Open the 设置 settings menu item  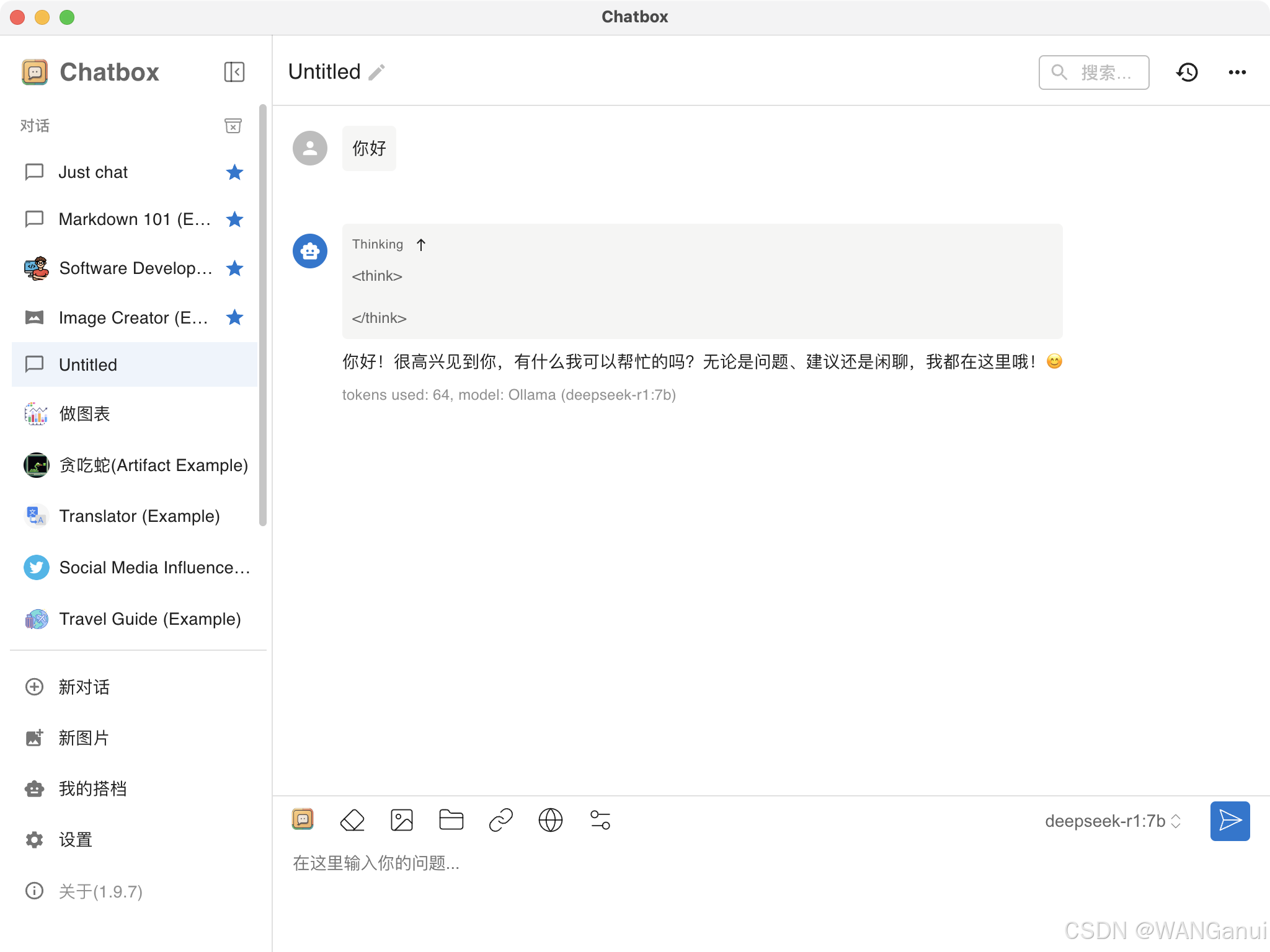75,840
